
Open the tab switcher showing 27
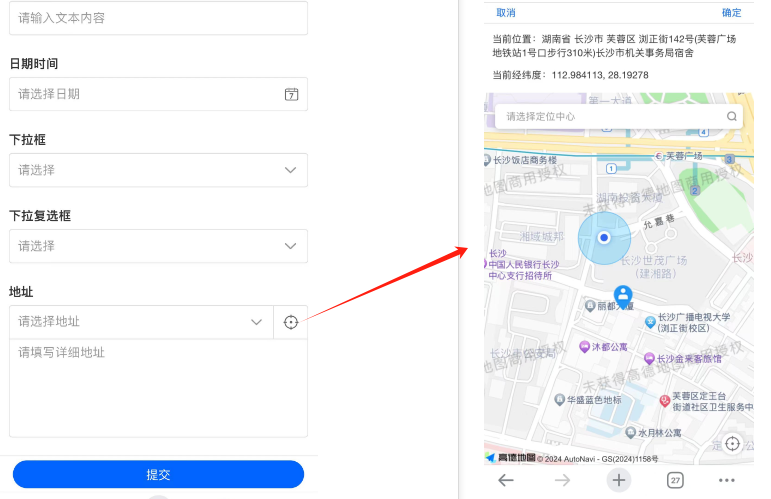tap(675, 480)
